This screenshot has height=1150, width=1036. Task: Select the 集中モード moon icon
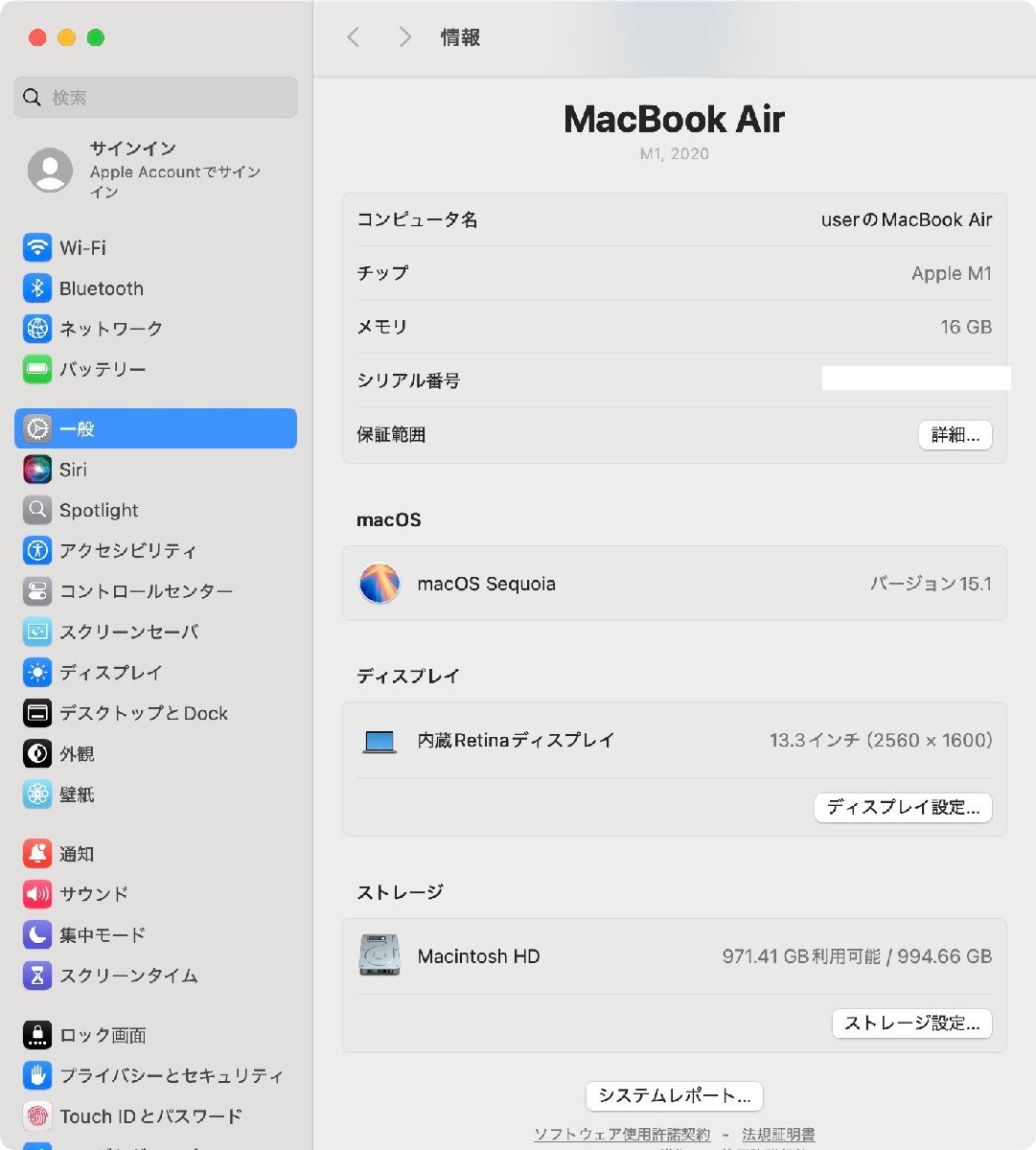(x=37, y=934)
